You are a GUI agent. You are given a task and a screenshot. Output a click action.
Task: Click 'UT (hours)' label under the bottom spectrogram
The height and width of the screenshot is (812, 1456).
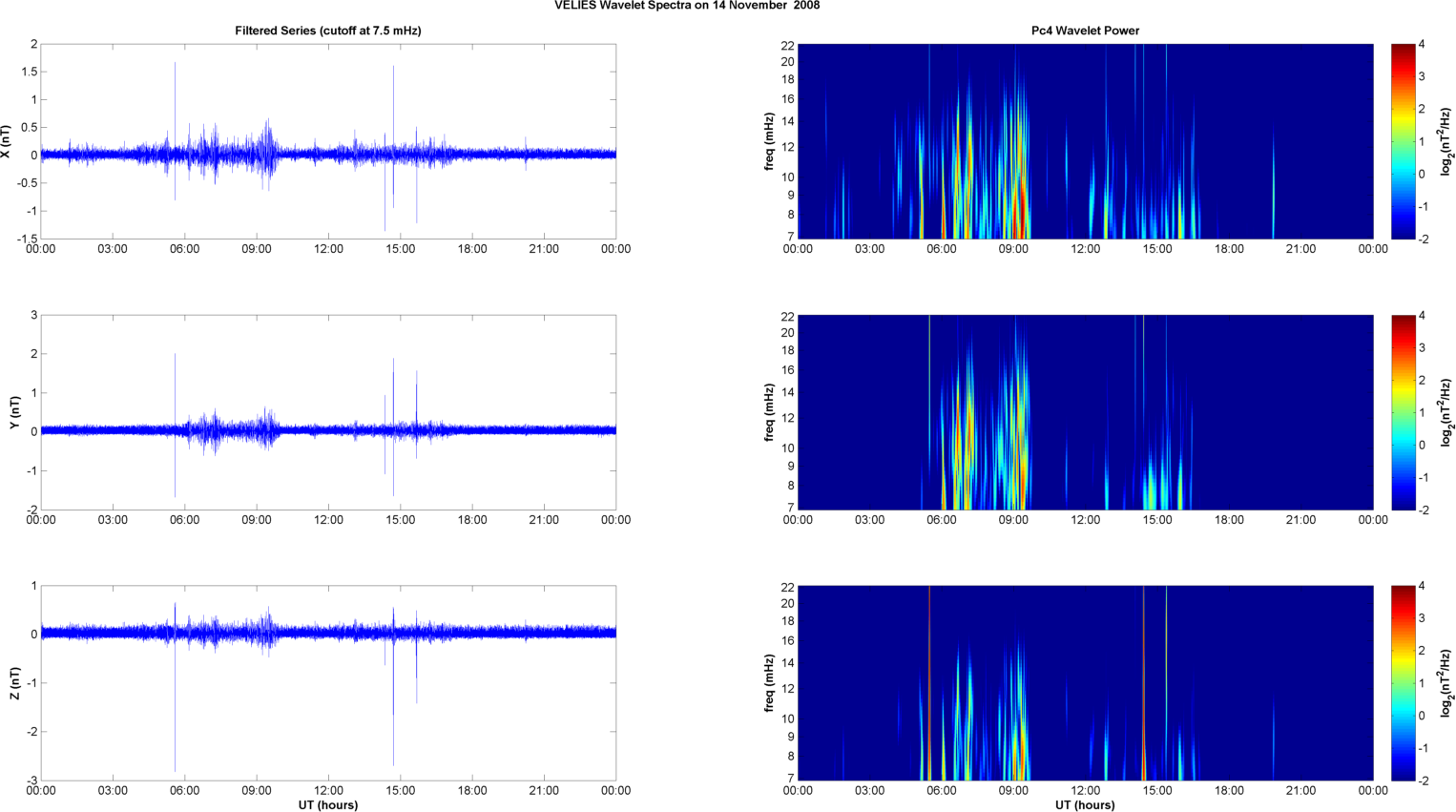point(1085,804)
